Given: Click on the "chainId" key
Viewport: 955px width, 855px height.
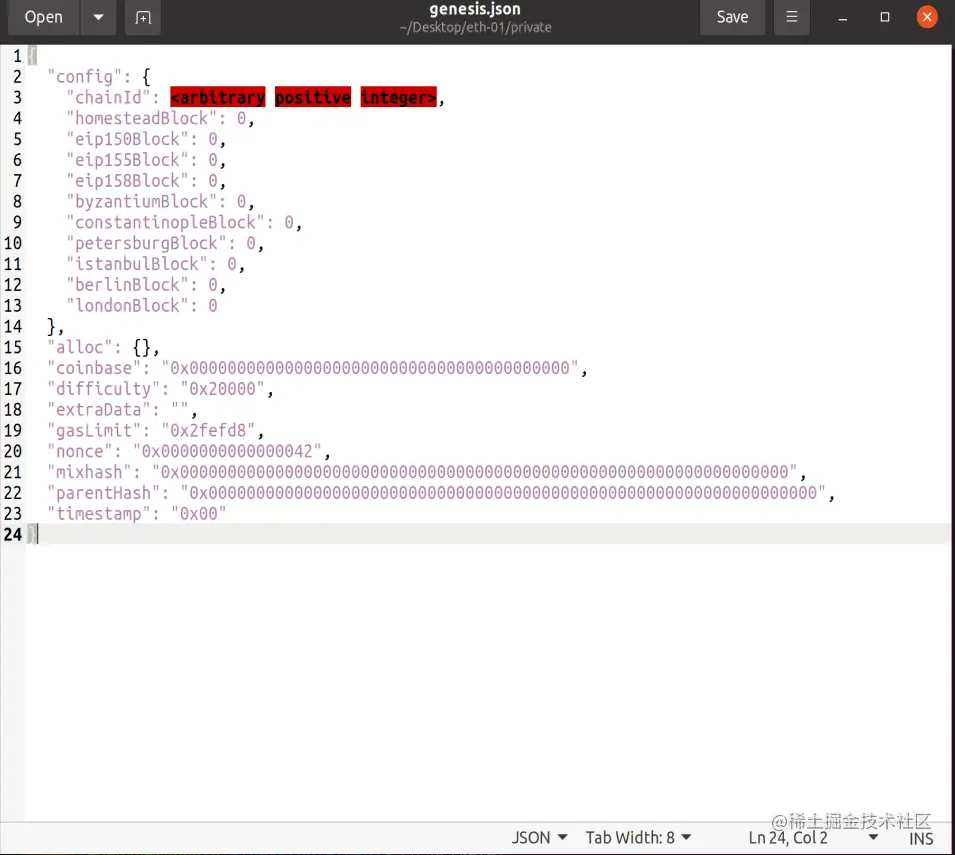Looking at the screenshot, I should pos(108,97).
